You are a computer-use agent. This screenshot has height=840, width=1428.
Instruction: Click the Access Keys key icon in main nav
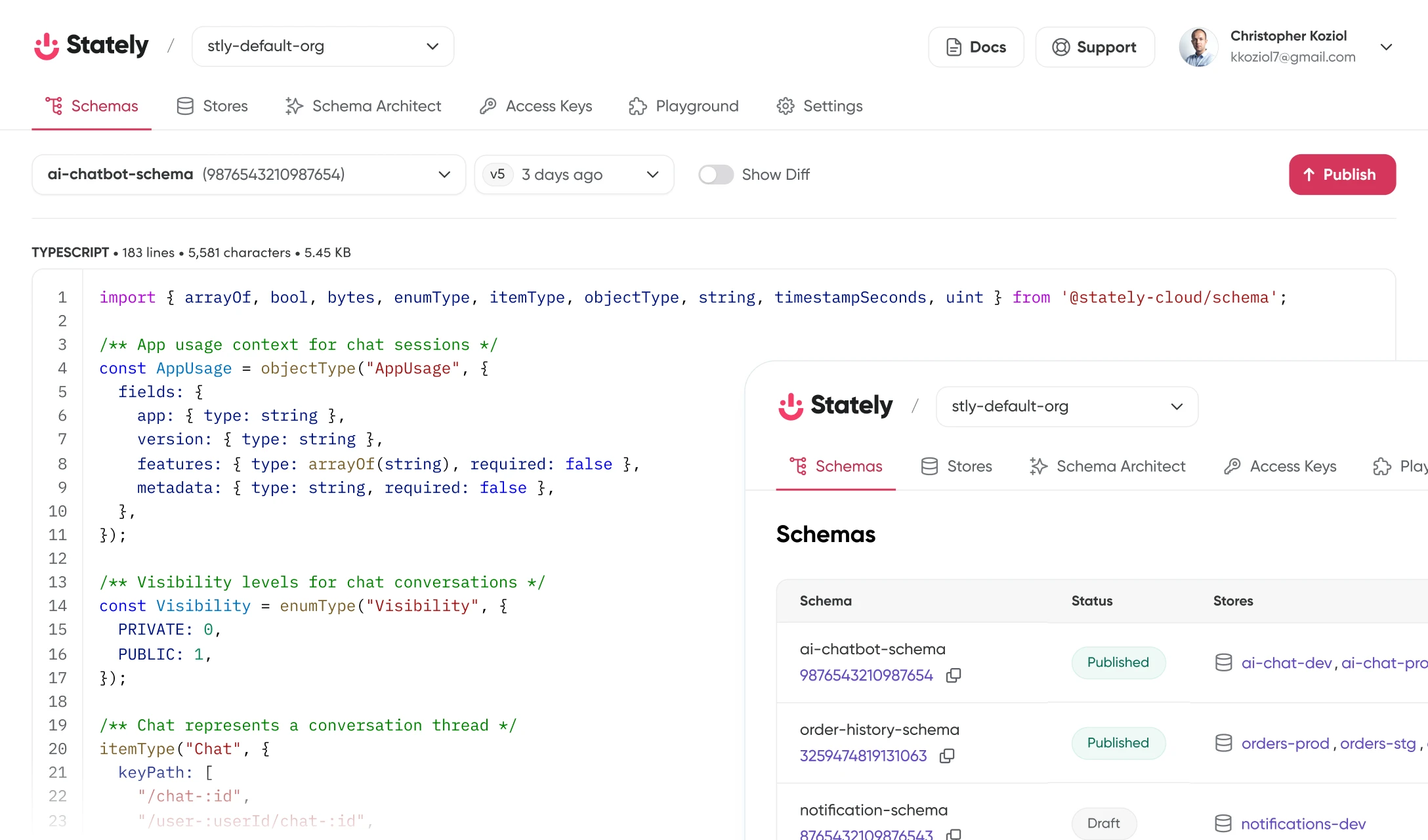tap(488, 106)
